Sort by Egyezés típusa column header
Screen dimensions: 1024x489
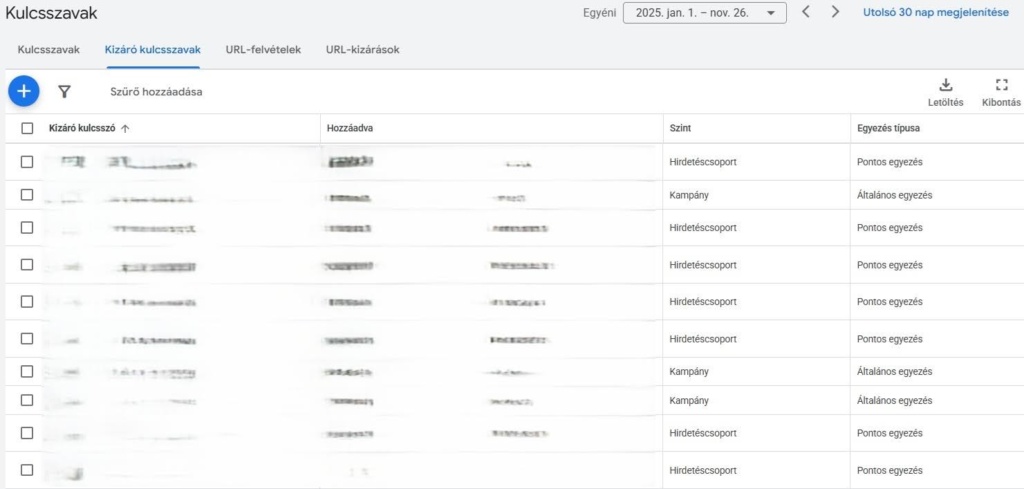[x=888, y=128]
